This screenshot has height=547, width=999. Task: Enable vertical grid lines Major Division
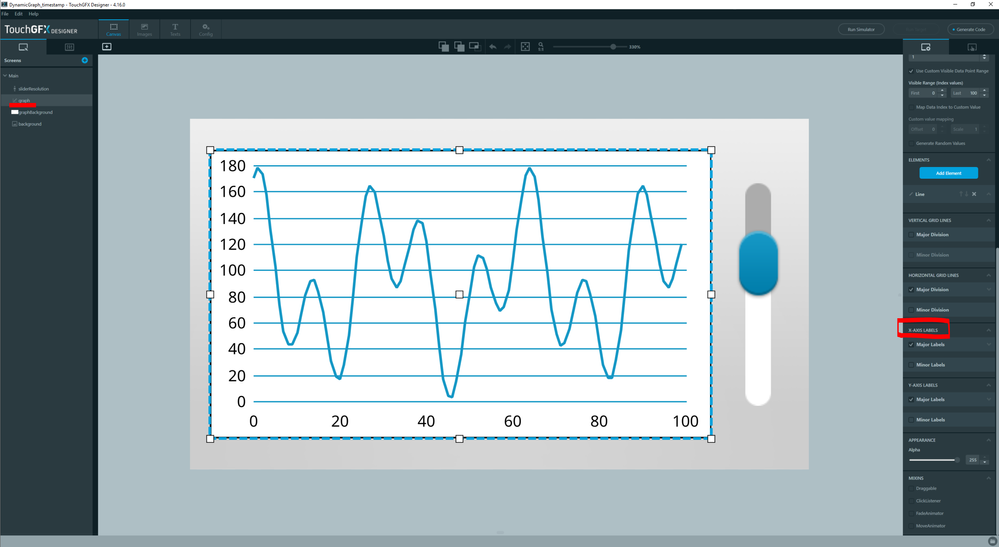point(911,235)
